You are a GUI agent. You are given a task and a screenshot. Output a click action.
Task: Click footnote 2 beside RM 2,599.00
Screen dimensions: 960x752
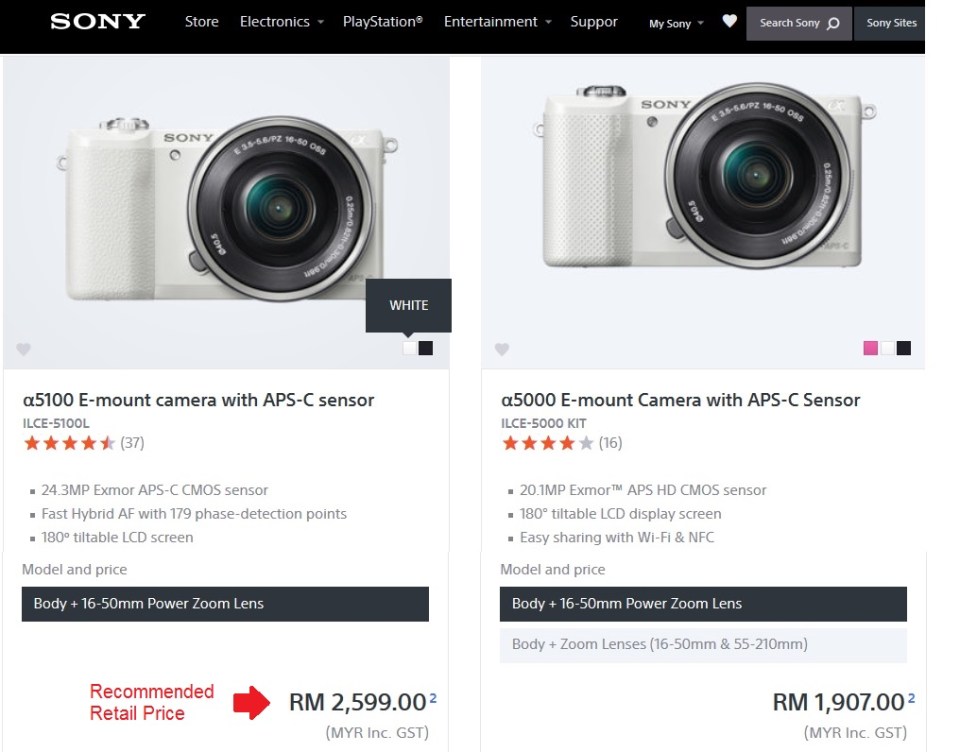433,697
